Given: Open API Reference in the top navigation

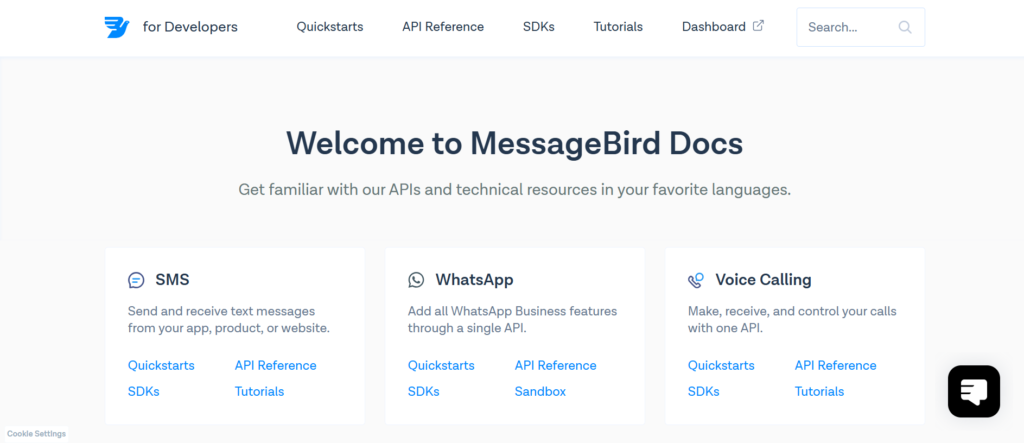Looking at the screenshot, I should point(443,27).
